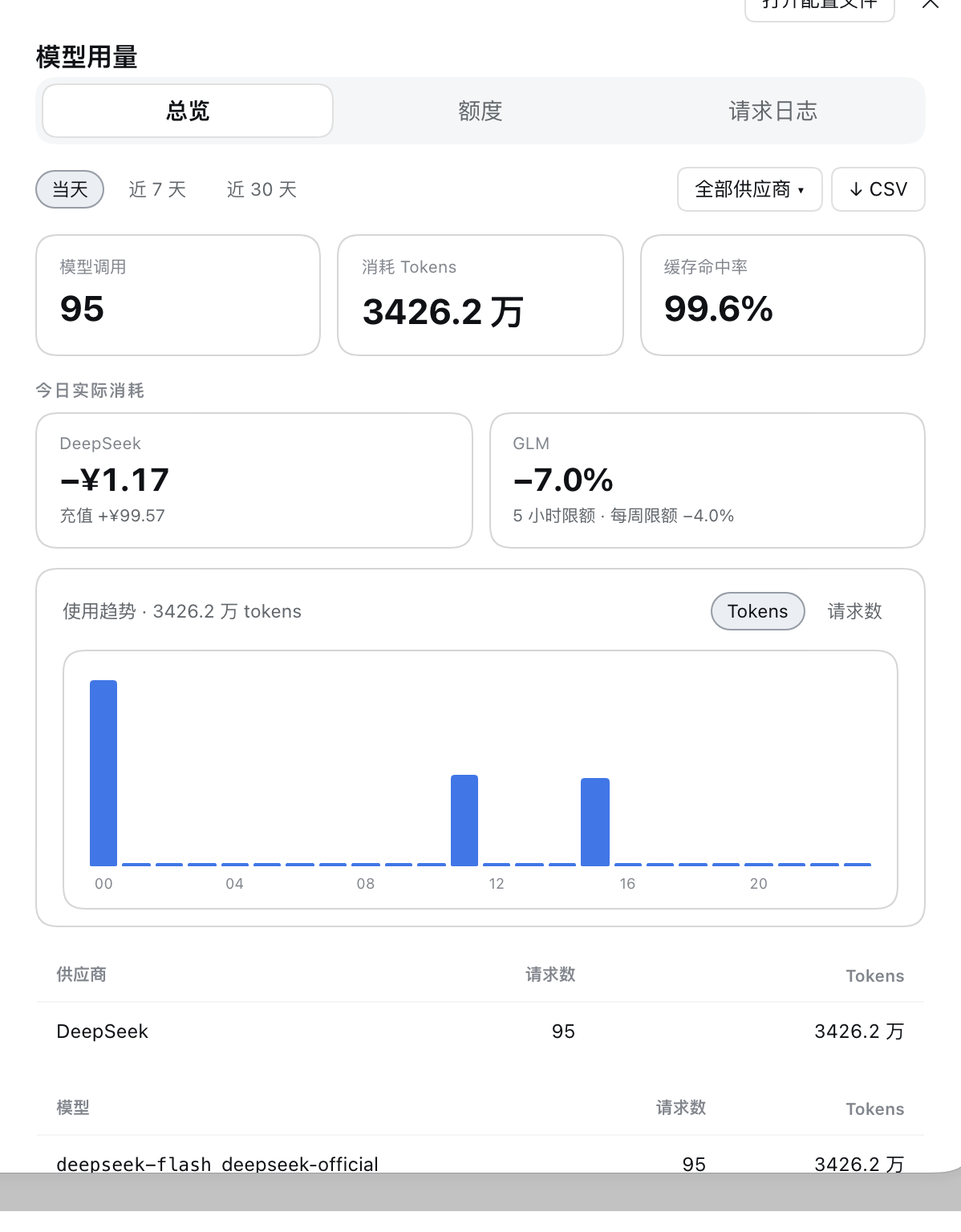The height and width of the screenshot is (1232, 961).
Task: Download usage data as CSV
Action: click(x=878, y=189)
